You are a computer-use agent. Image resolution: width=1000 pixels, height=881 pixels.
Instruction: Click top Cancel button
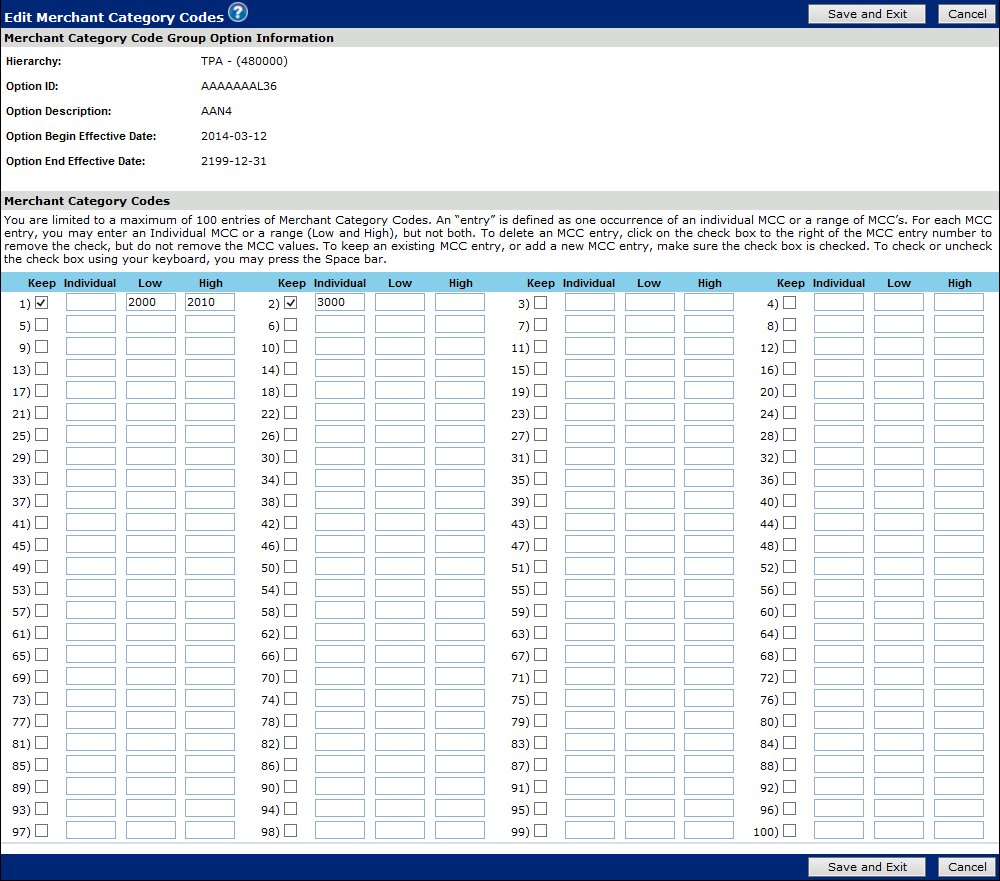point(967,14)
